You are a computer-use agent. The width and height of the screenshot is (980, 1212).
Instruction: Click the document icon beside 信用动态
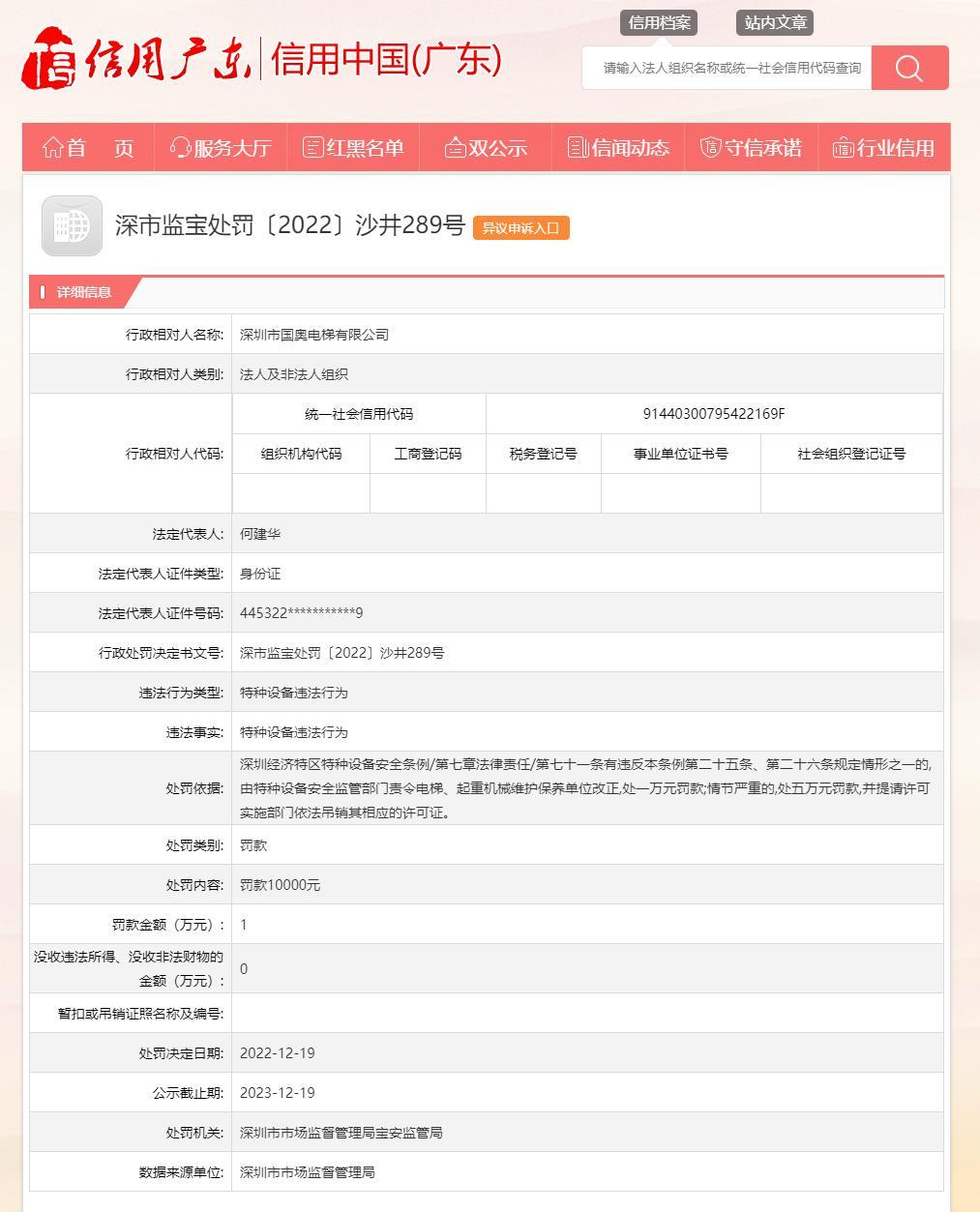click(x=578, y=148)
